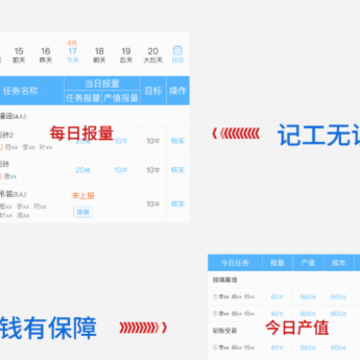Select date 18 (明天)
The width and height of the screenshot is (360, 360).
[99, 55]
